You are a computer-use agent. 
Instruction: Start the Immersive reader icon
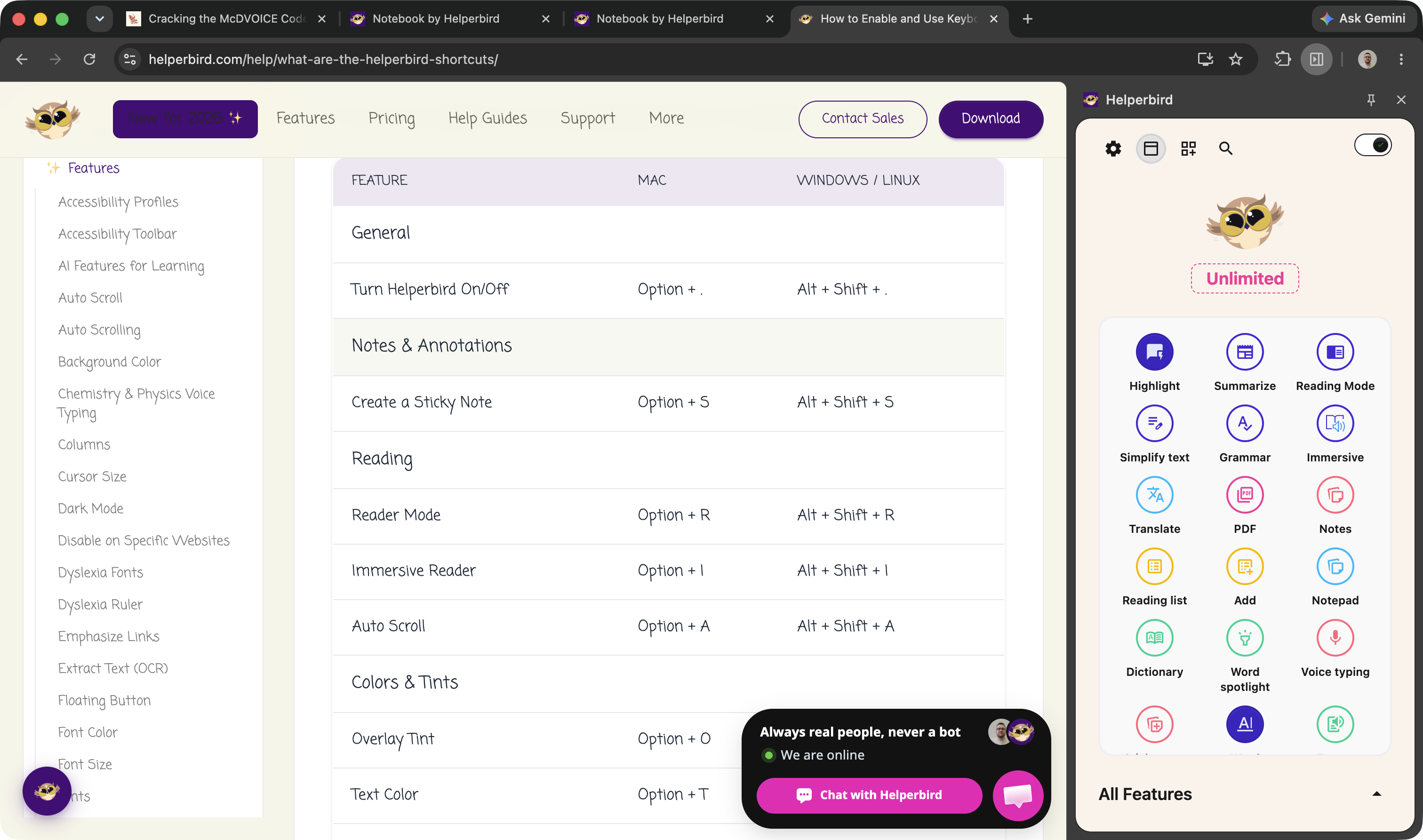[x=1335, y=423]
